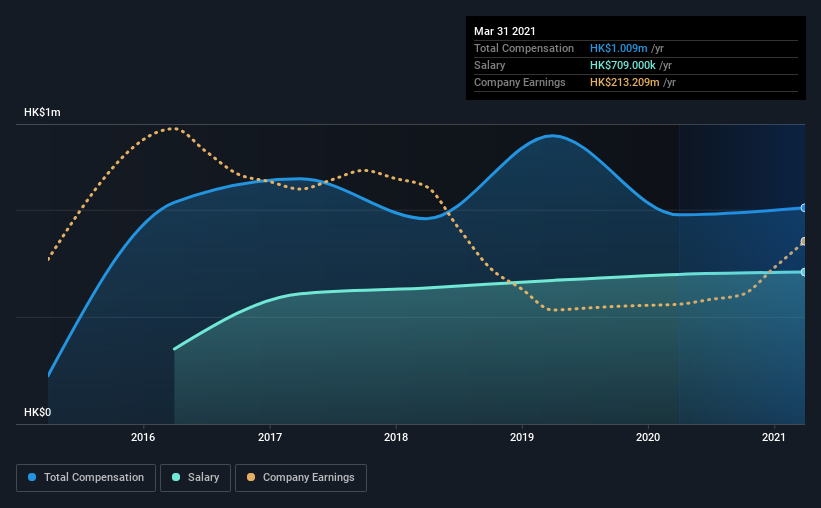Click the Mar 31 2021 tooltip date
Image resolution: width=821 pixels, height=508 pixels.
505,31
